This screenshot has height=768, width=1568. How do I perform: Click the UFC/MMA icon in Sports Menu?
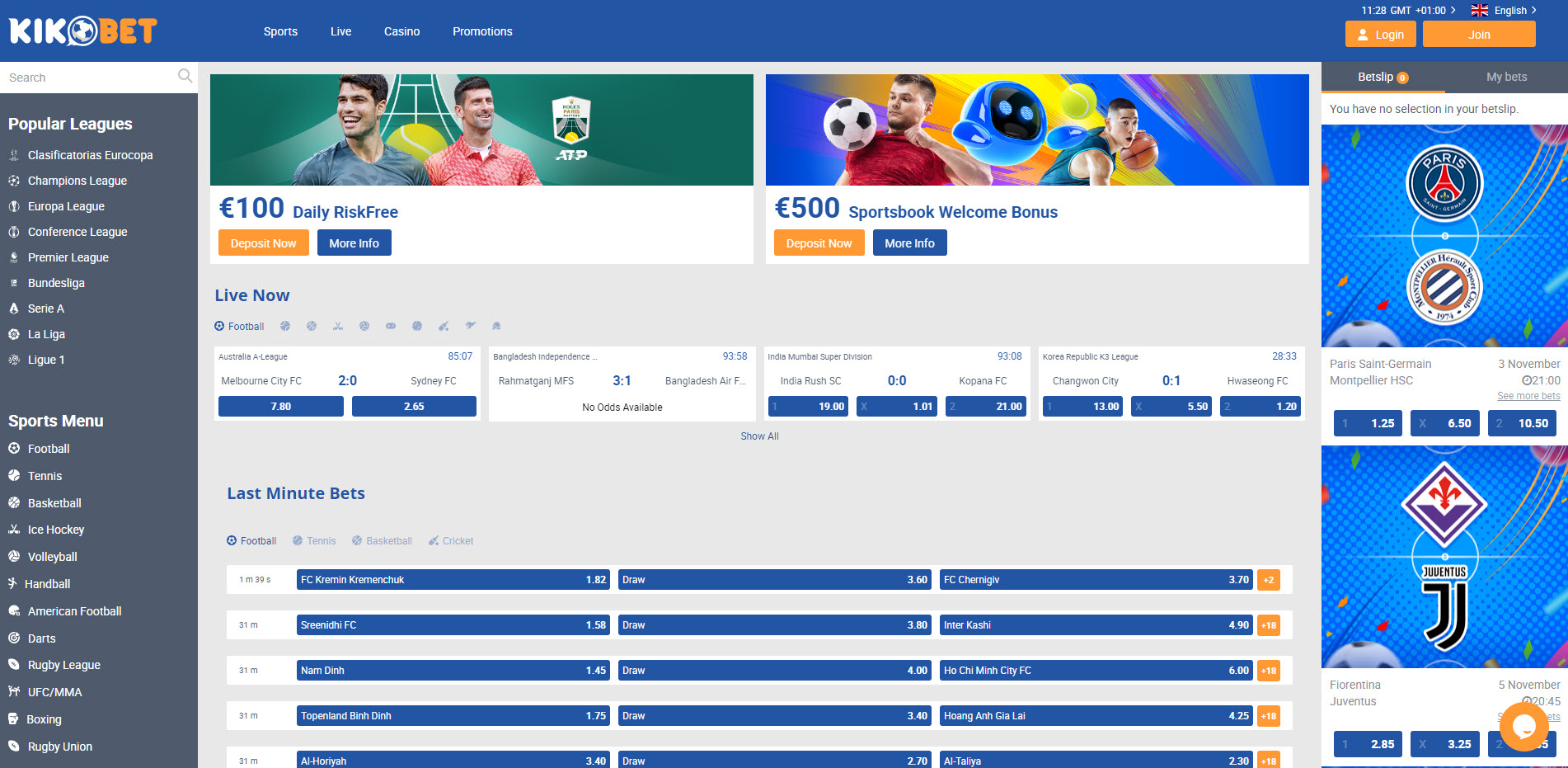pyautogui.click(x=14, y=692)
